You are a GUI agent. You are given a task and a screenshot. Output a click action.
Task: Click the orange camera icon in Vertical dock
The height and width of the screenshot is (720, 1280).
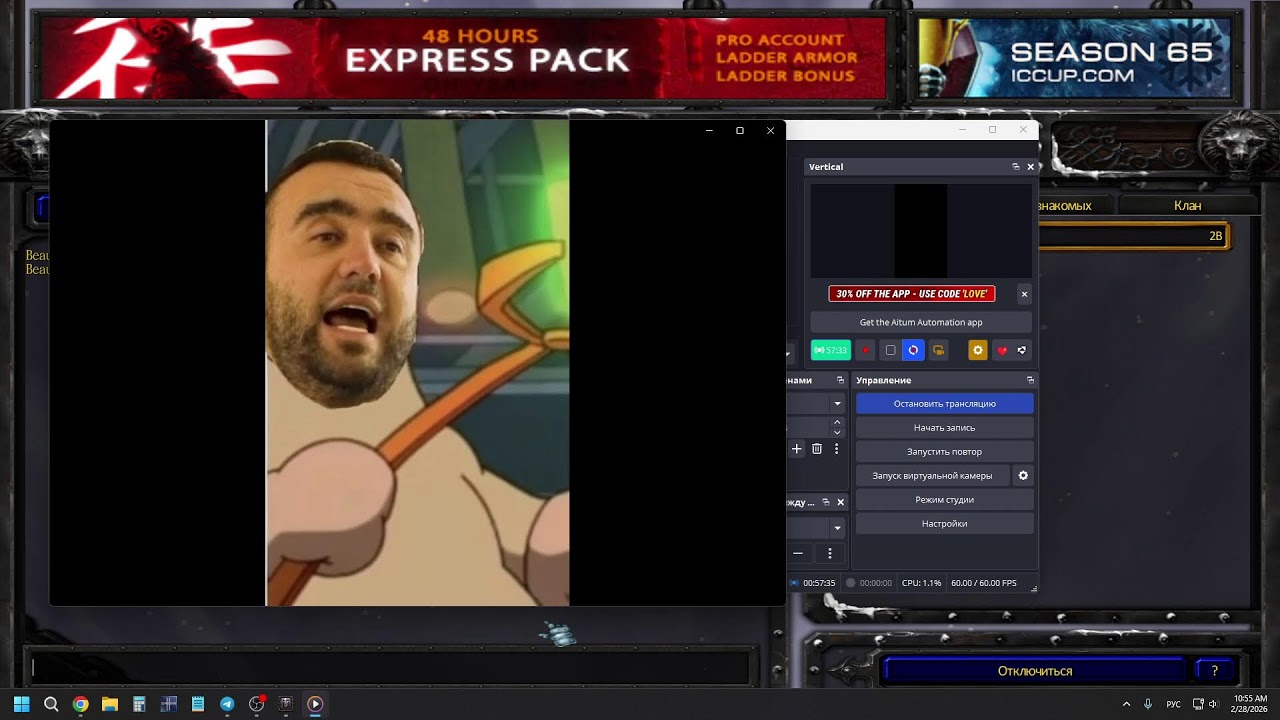click(938, 350)
